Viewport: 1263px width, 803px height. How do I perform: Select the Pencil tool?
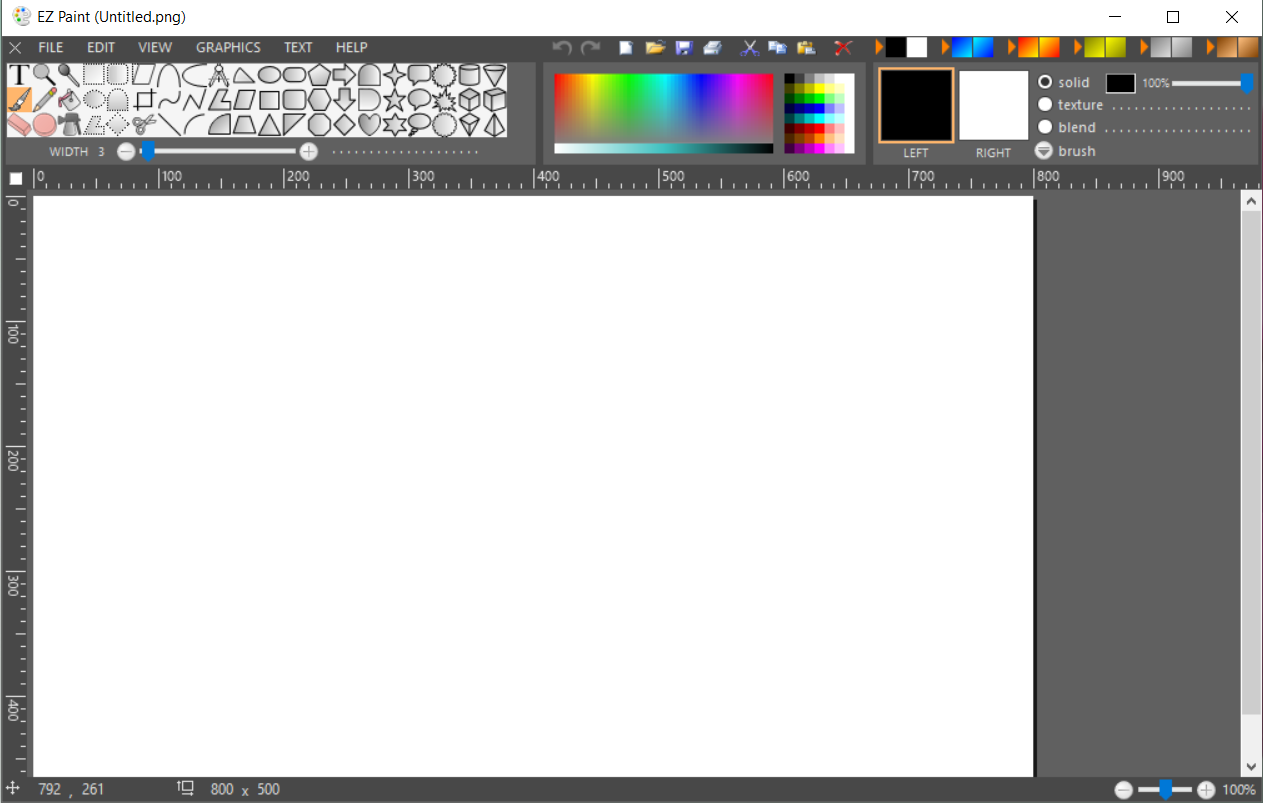click(x=45, y=99)
